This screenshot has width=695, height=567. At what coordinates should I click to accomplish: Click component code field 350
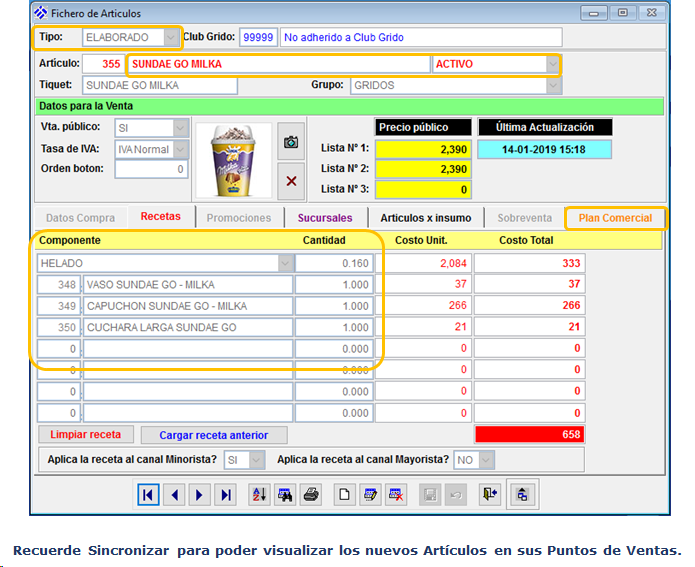click(59, 327)
